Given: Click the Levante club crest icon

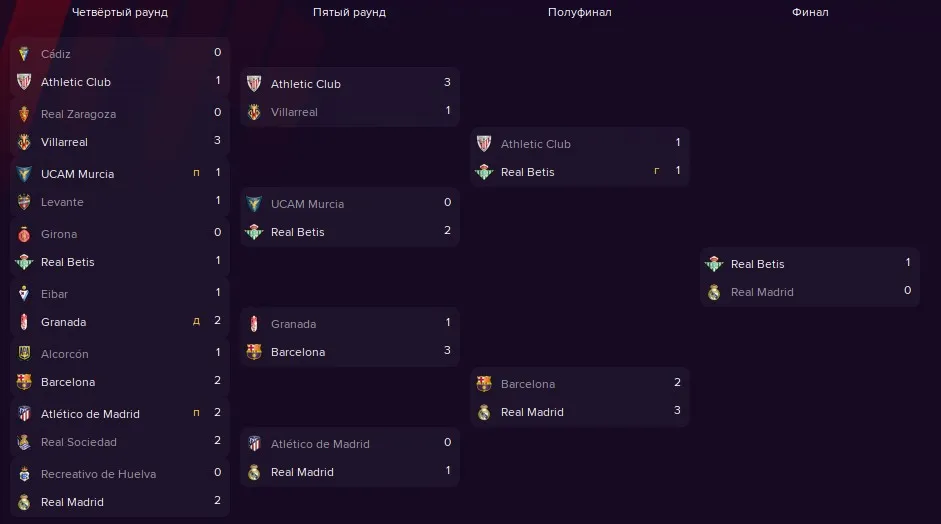Looking at the screenshot, I should click(24, 202).
